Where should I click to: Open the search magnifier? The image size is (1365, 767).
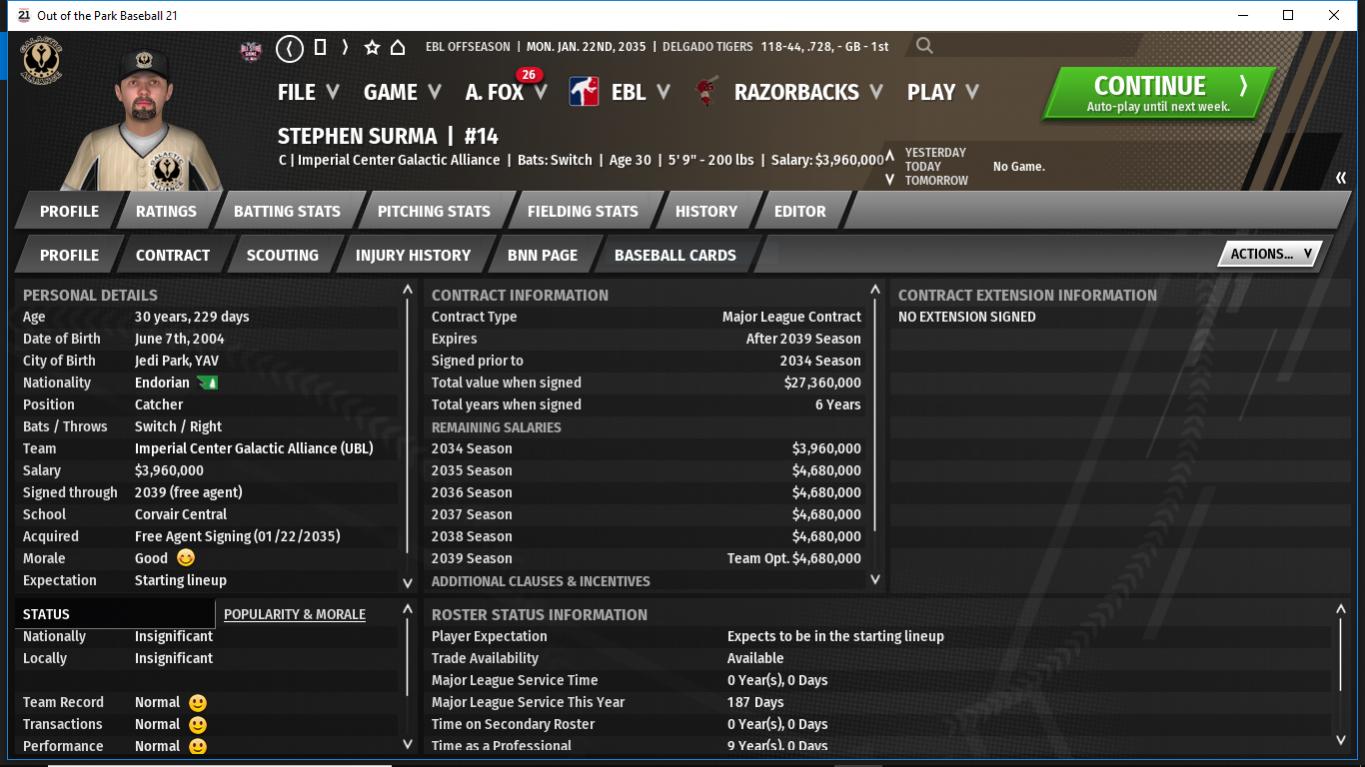[x=924, y=46]
